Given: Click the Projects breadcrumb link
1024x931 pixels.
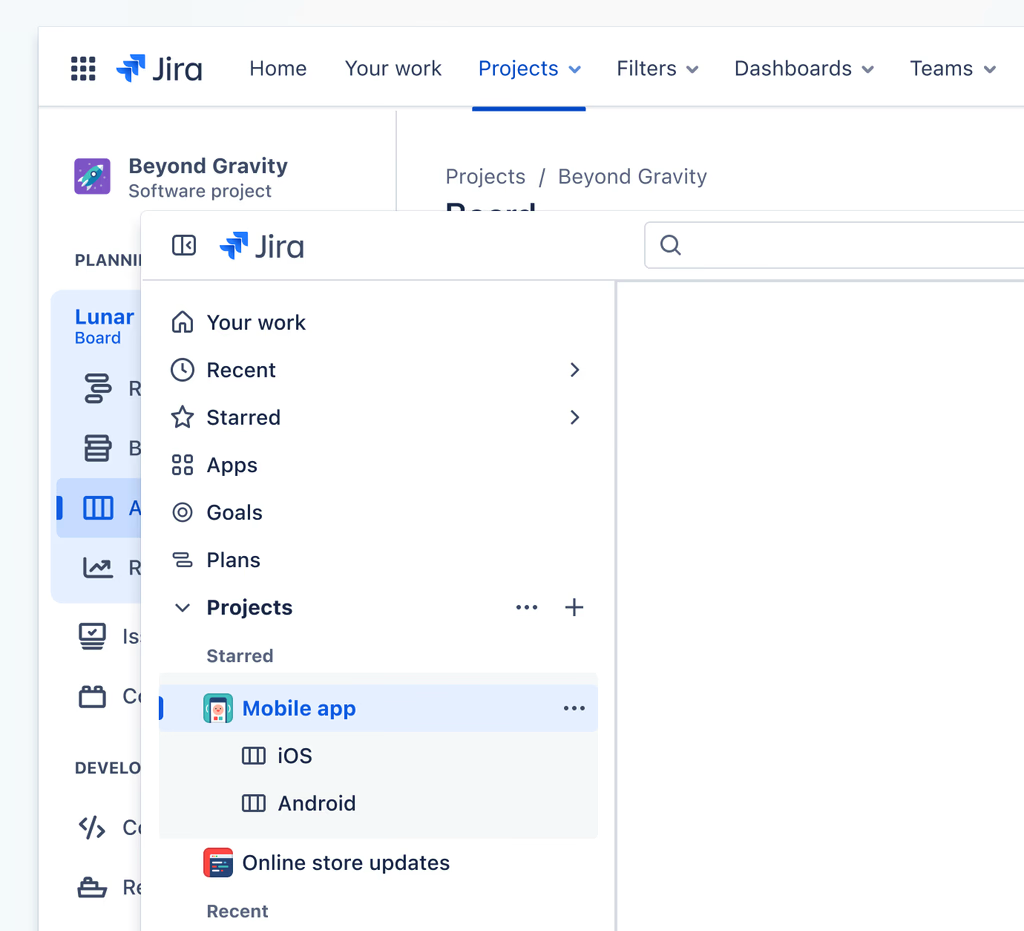Looking at the screenshot, I should pos(485,176).
